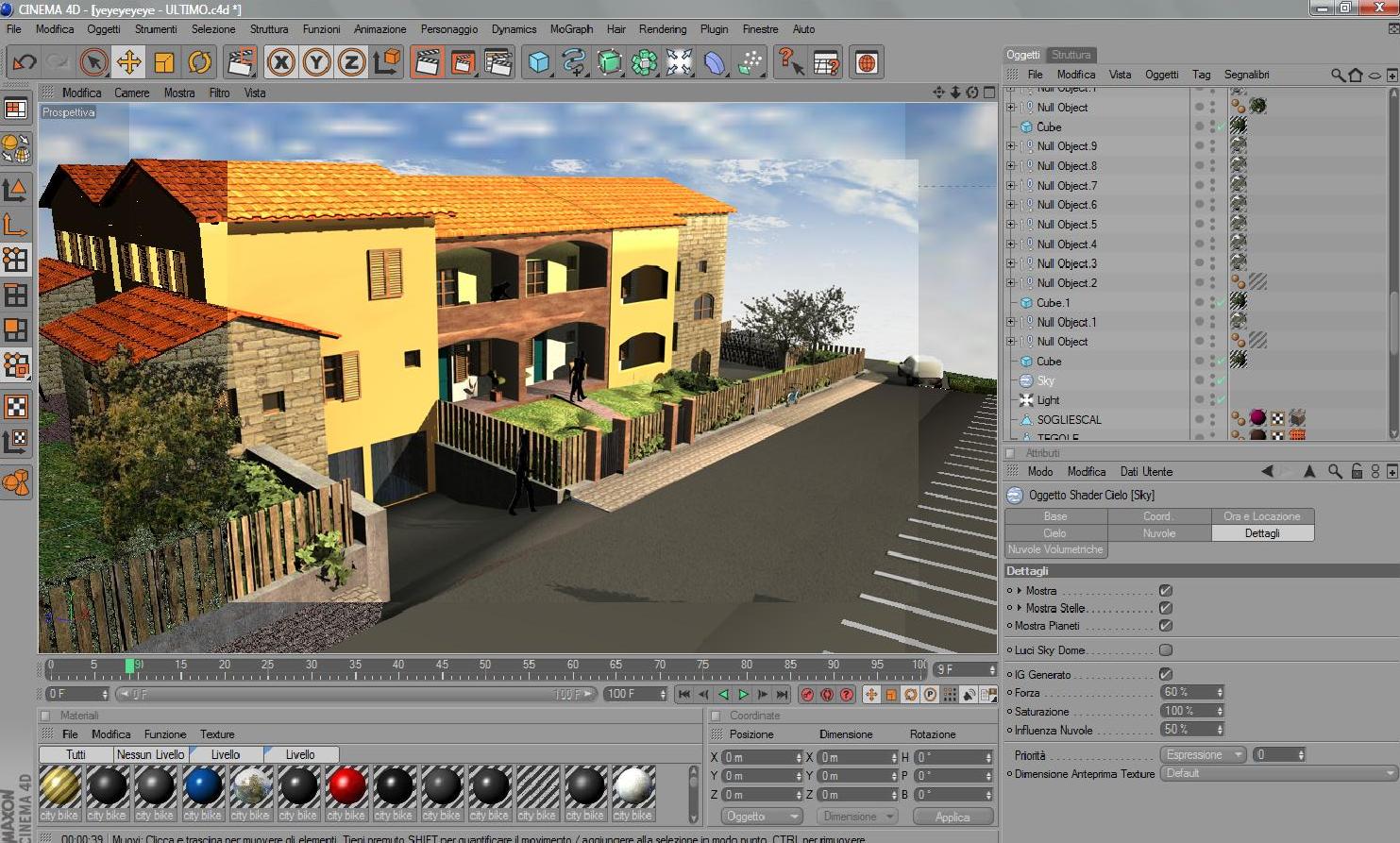The height and width of the screenshot is (843, 1400).
Task: Open the Ora e Locazione tab
Action: click(x=1262, y=516)
